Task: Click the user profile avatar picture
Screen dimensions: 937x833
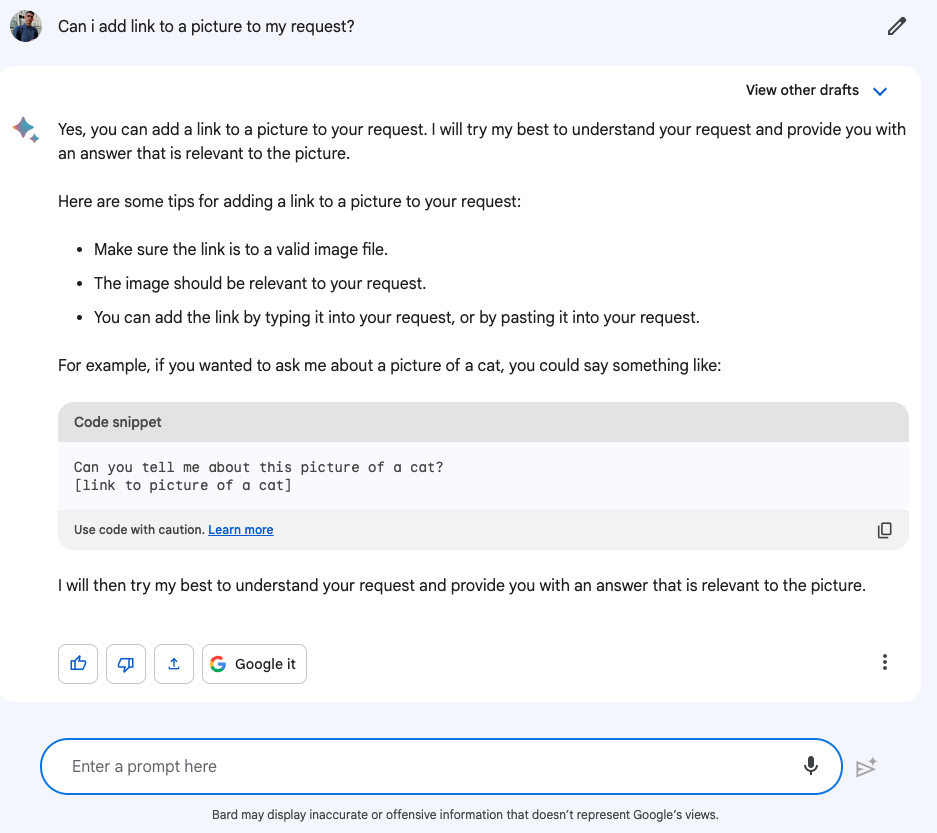Action: coord(26,26)
